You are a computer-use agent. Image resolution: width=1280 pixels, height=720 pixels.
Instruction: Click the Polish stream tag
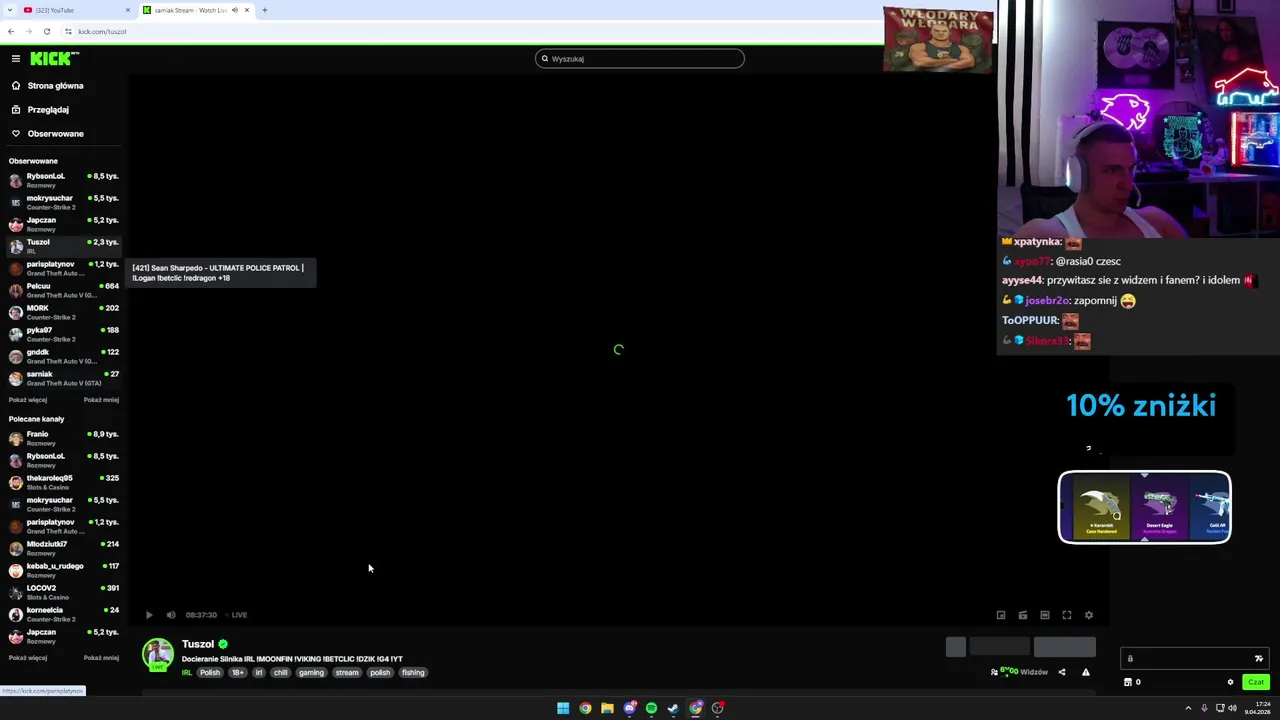coord(210,673)
